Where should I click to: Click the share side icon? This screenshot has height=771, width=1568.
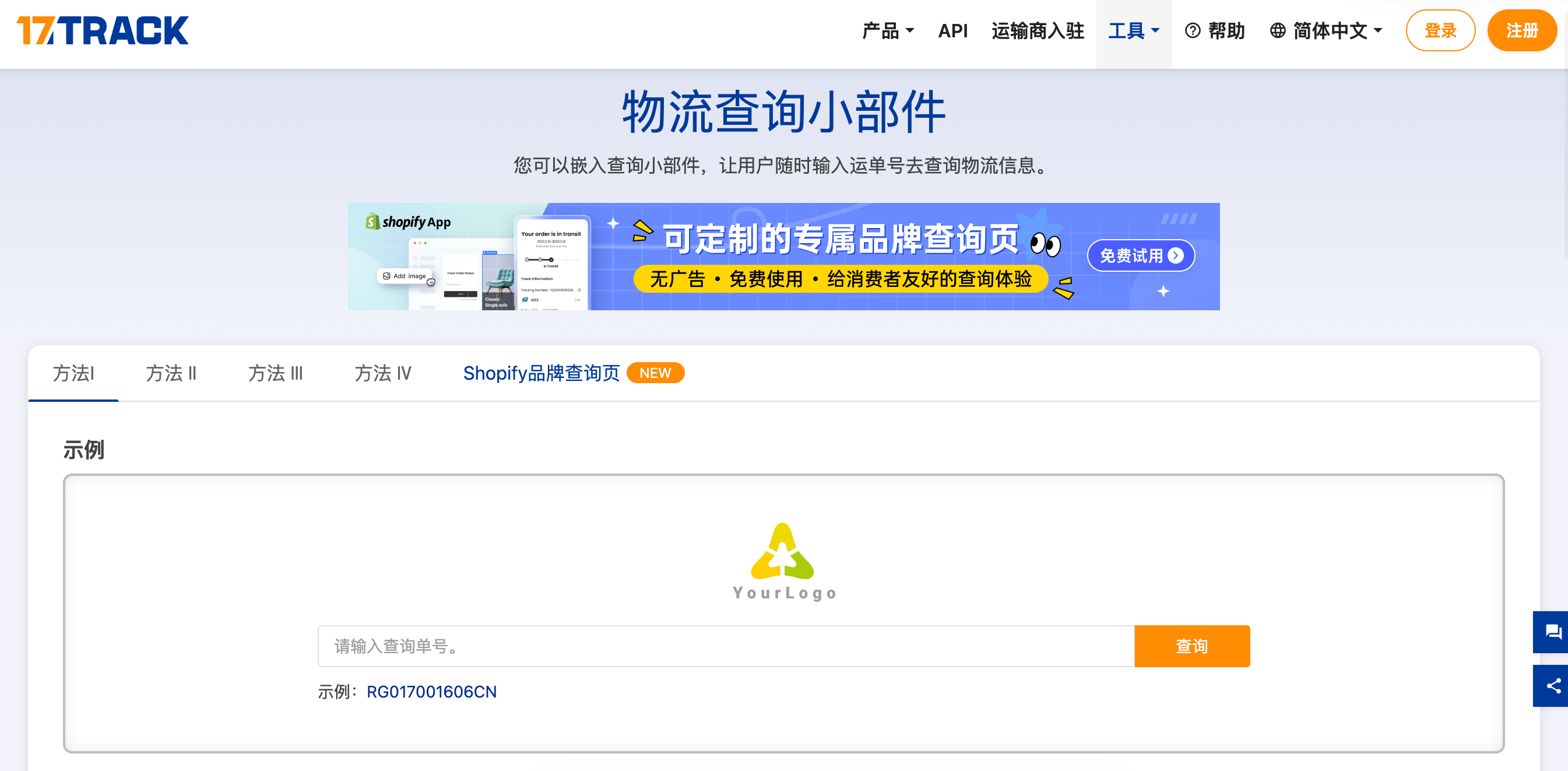pos(1552,686)
